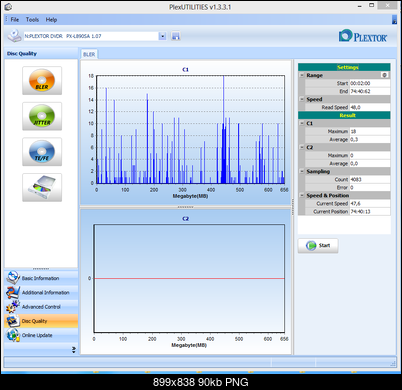Collapse the Range settings group

[302, 75]
